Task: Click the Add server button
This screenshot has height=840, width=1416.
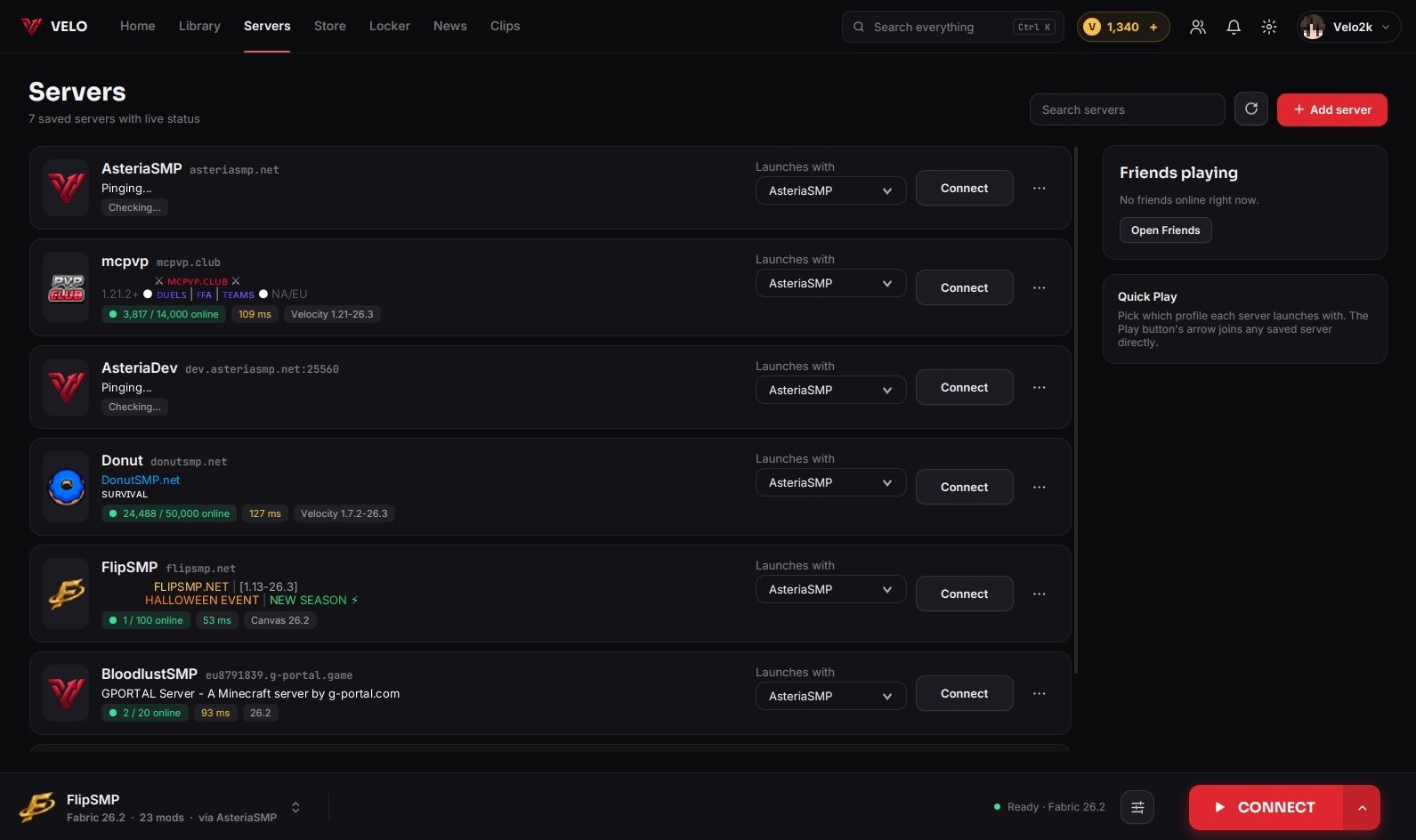Action: tap(1331, 109)
